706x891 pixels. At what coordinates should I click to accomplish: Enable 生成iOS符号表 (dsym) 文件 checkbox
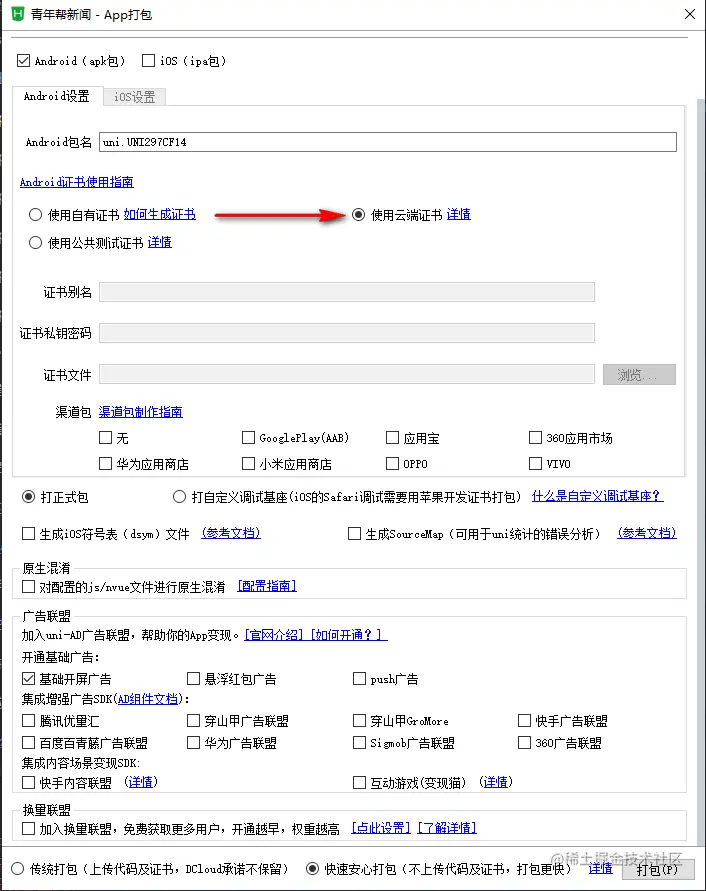28,534
